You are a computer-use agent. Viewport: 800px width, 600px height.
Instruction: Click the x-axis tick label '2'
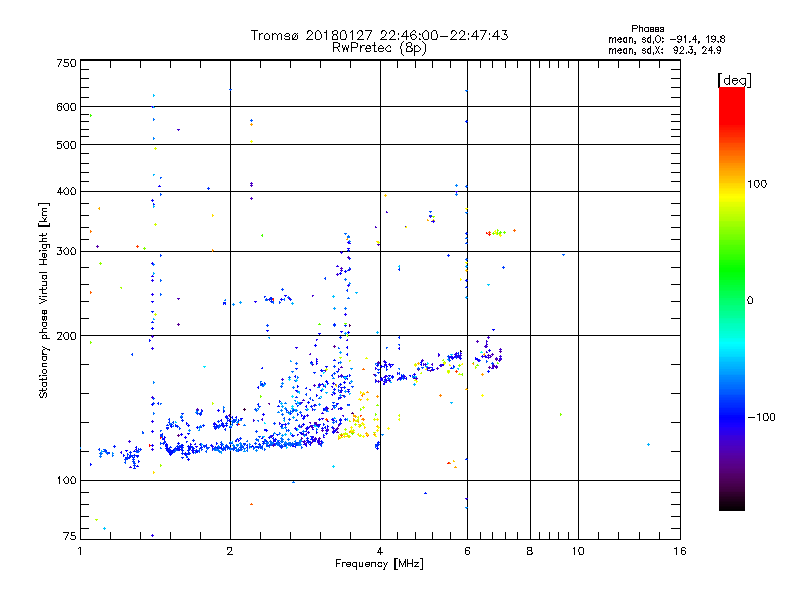(x=230, y=551)
